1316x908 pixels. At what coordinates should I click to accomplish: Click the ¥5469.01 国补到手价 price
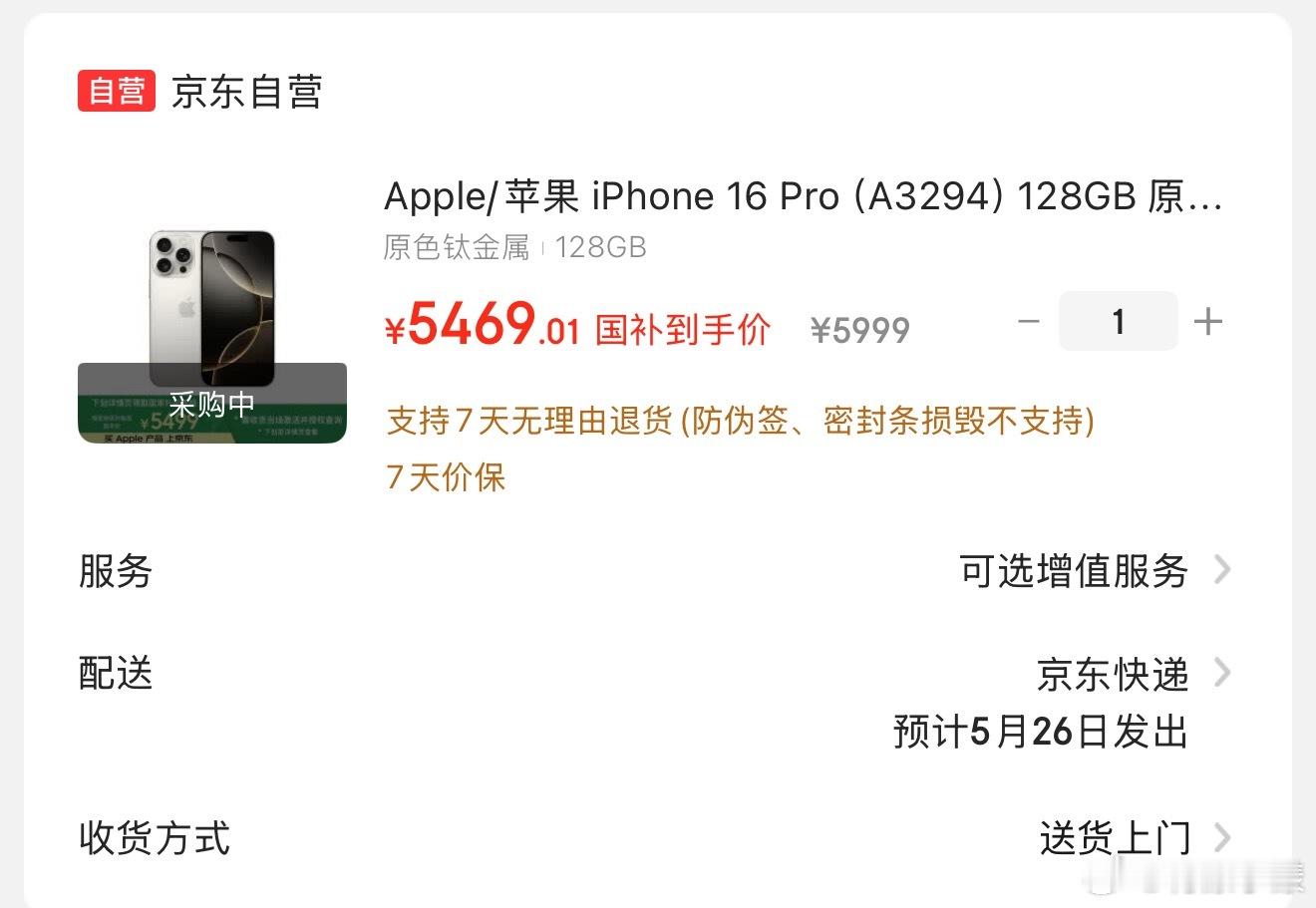(577, 325)
